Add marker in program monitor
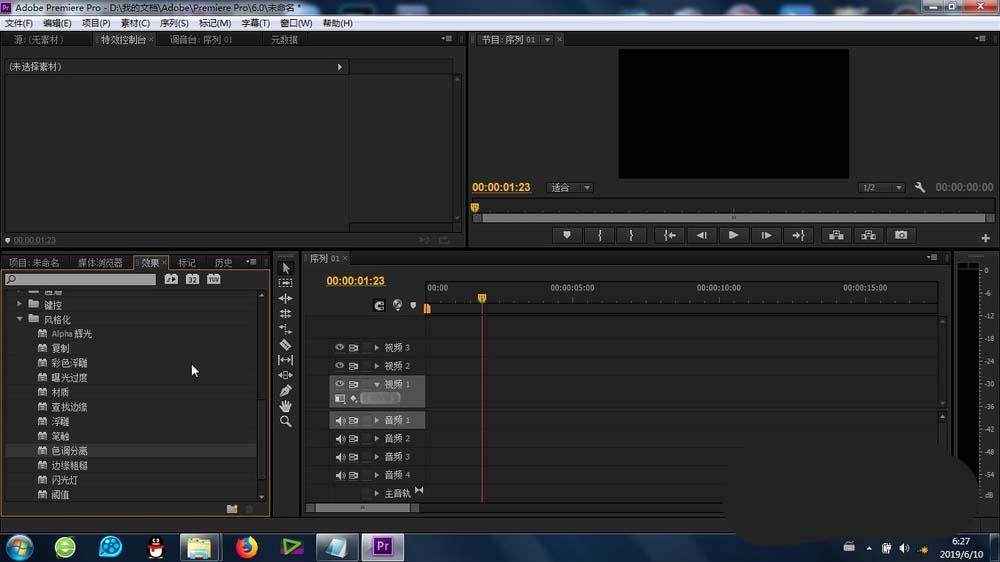The height and width of the screenshot is (562, 1000). [x=567, y=235]
